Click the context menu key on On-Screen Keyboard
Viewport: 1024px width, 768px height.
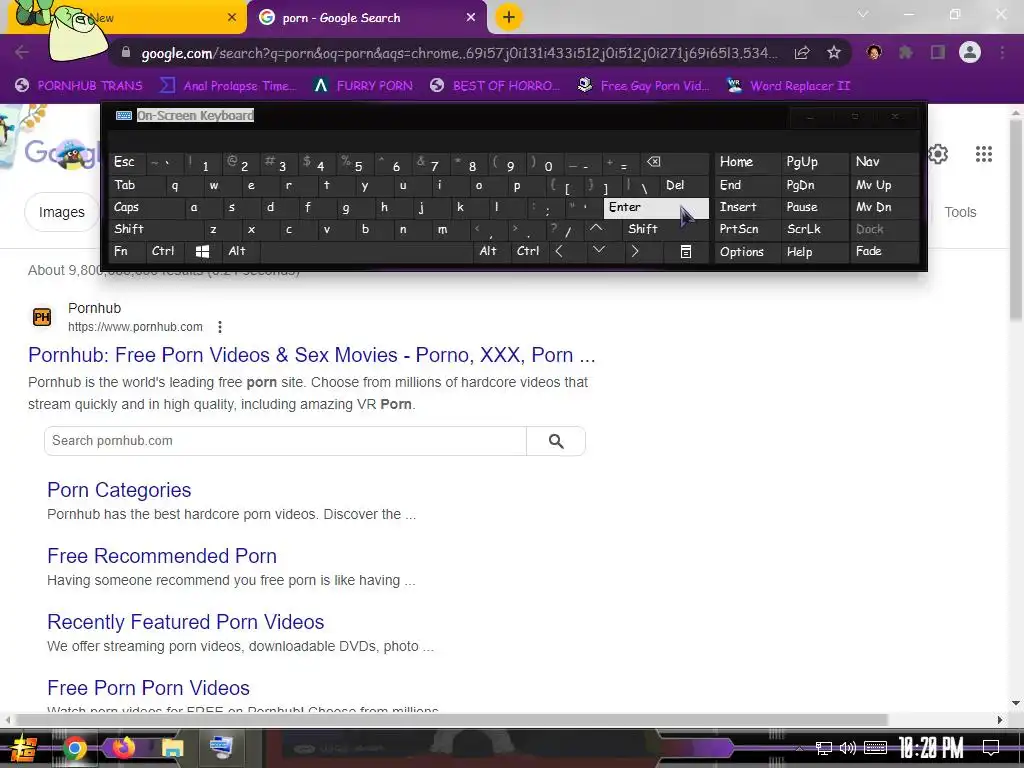[686, 251]
